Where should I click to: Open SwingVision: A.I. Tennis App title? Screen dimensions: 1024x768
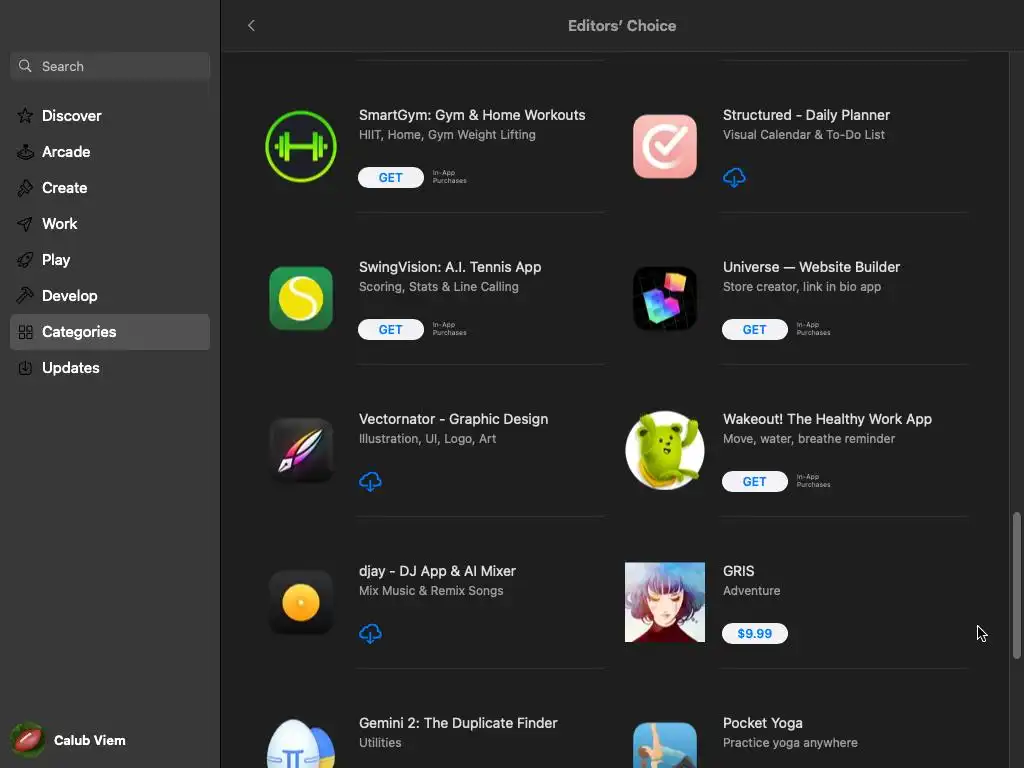pos(450,267)
